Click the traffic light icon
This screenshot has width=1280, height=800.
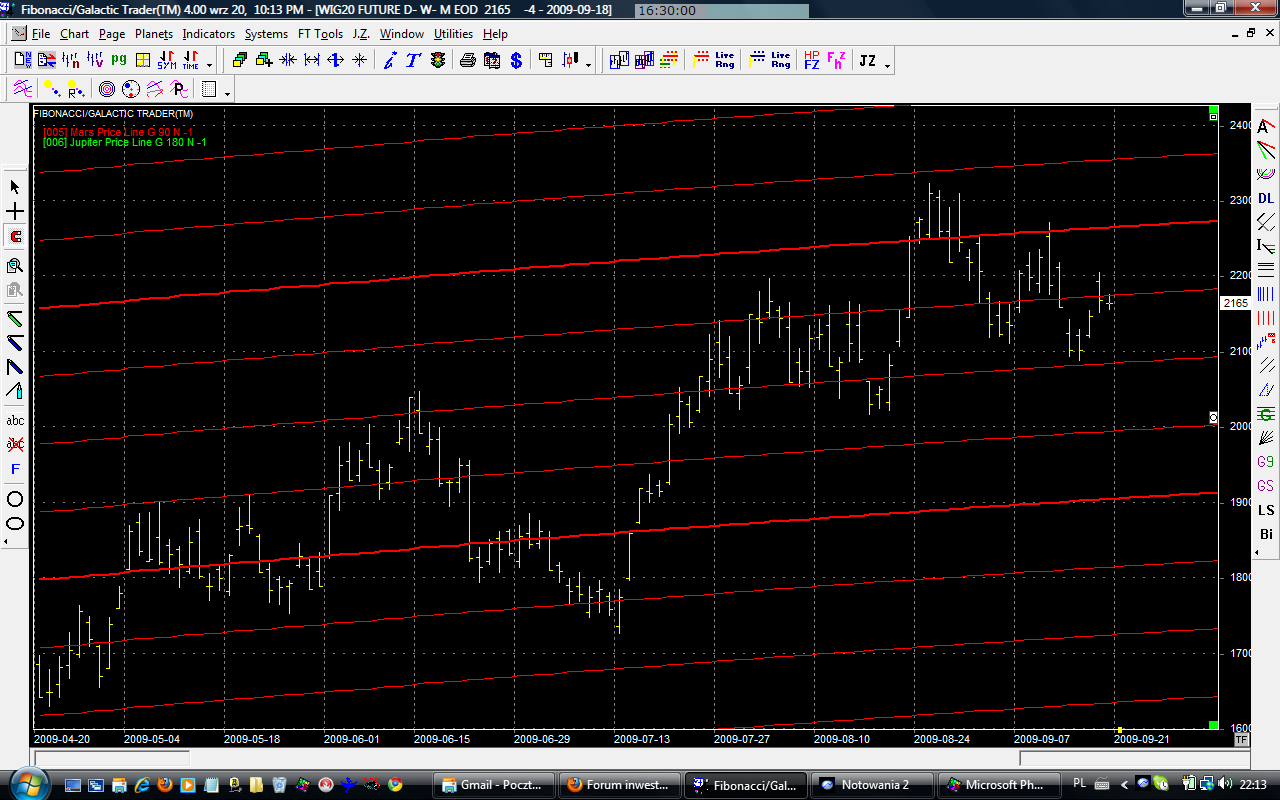tap(438, 60)
